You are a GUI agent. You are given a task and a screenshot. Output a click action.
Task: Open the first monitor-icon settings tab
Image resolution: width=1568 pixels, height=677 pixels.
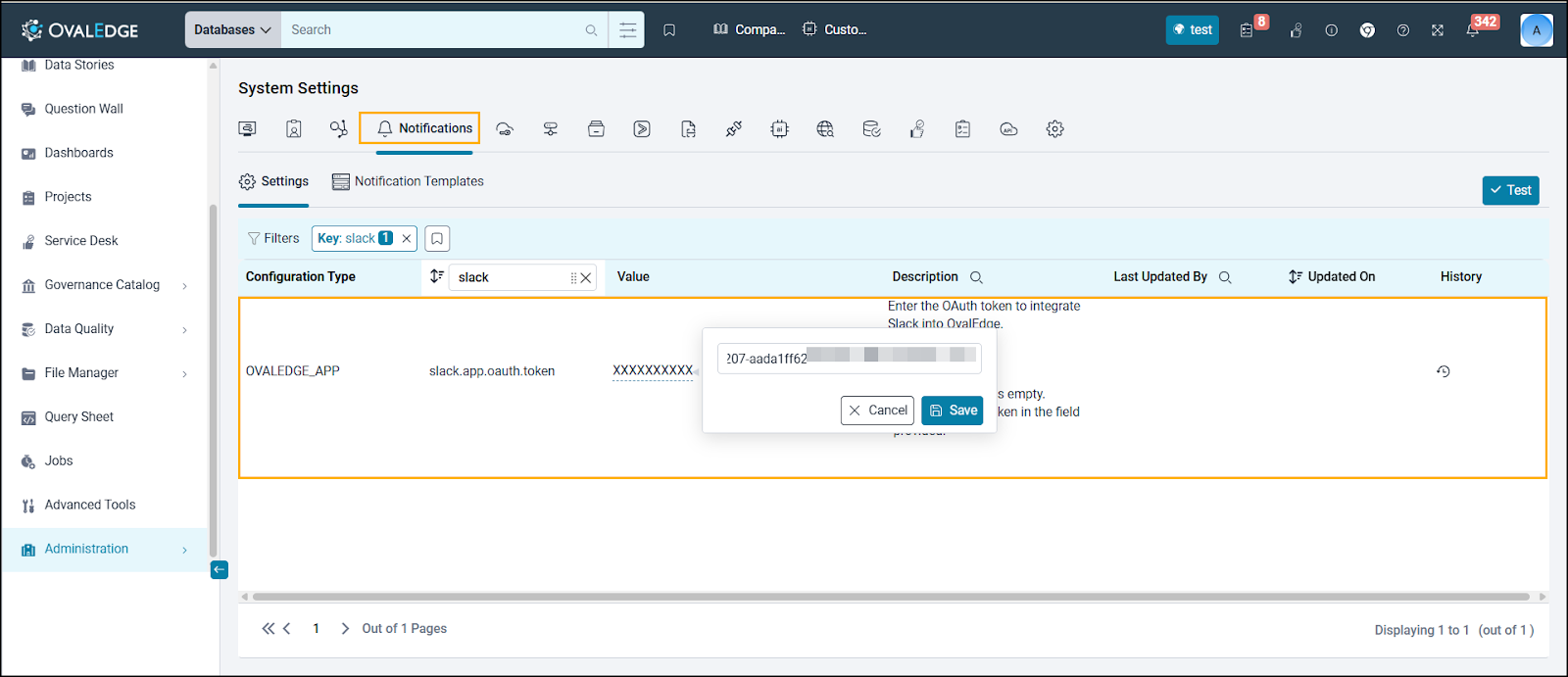(x=248, y=129)
